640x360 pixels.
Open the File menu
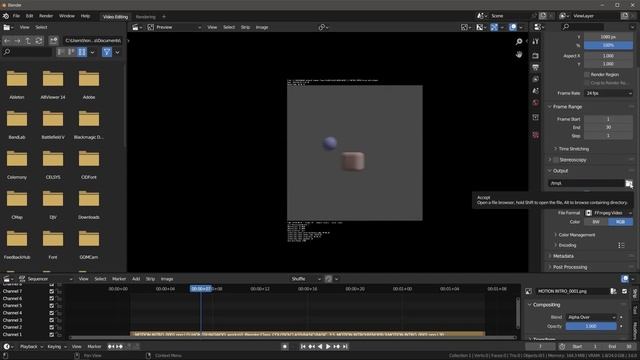(16, 16)
